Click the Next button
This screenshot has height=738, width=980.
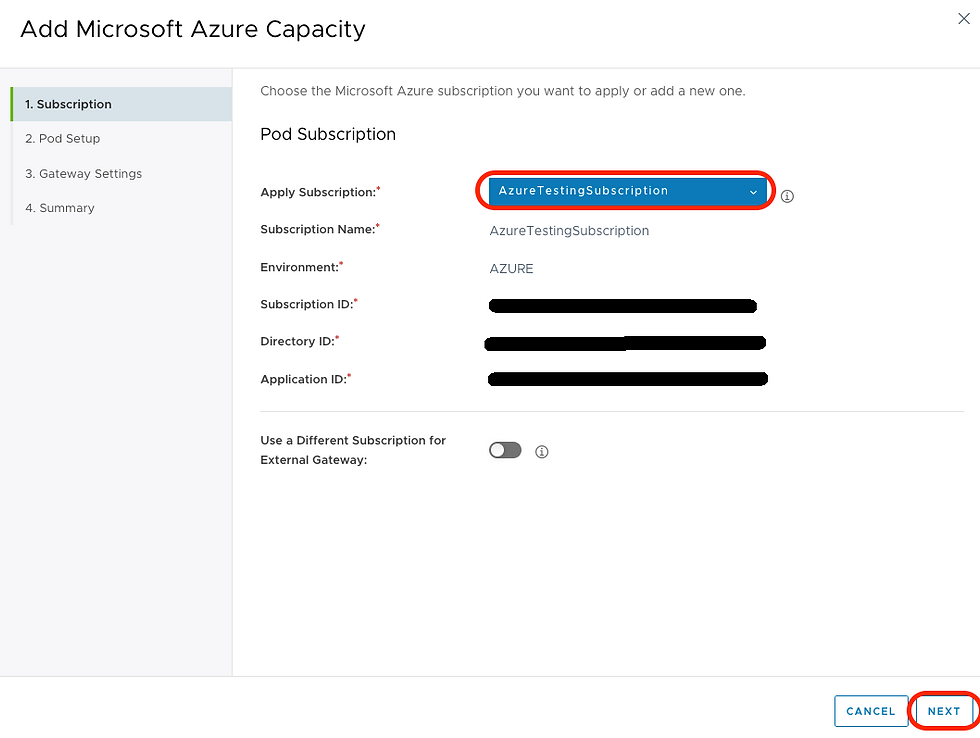point(944,711)
